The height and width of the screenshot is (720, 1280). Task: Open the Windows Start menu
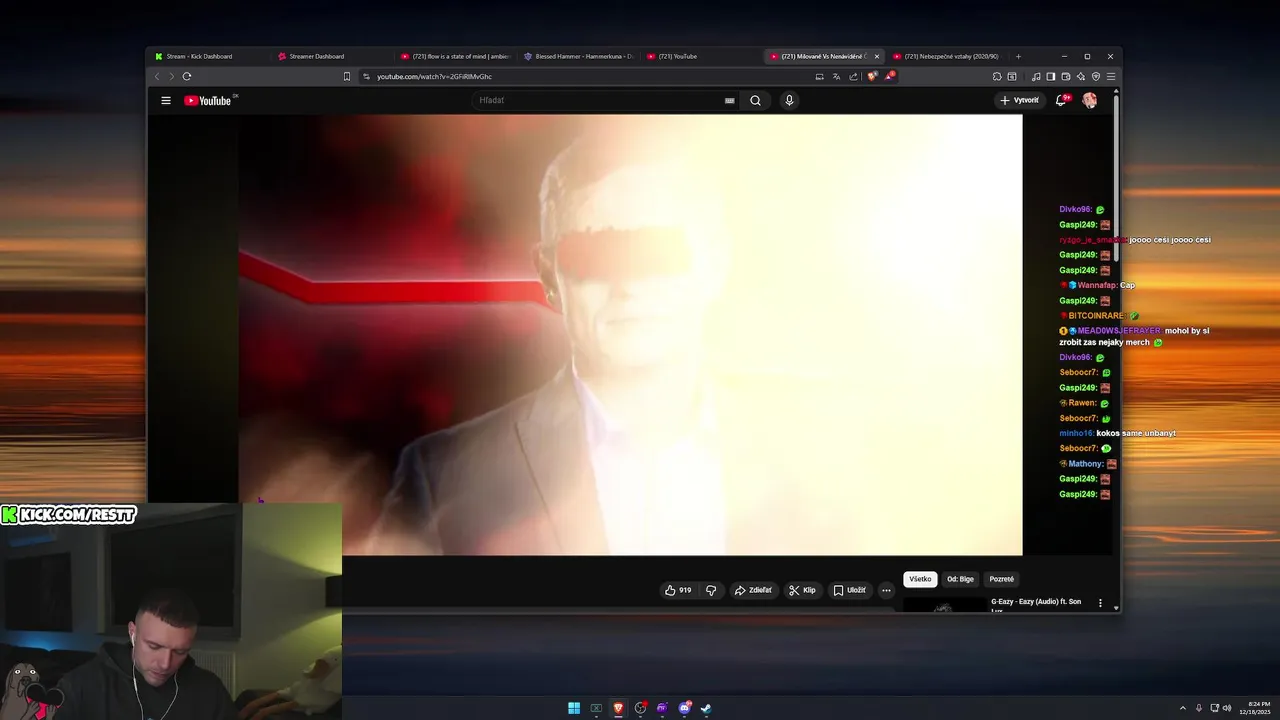point(574,708)
